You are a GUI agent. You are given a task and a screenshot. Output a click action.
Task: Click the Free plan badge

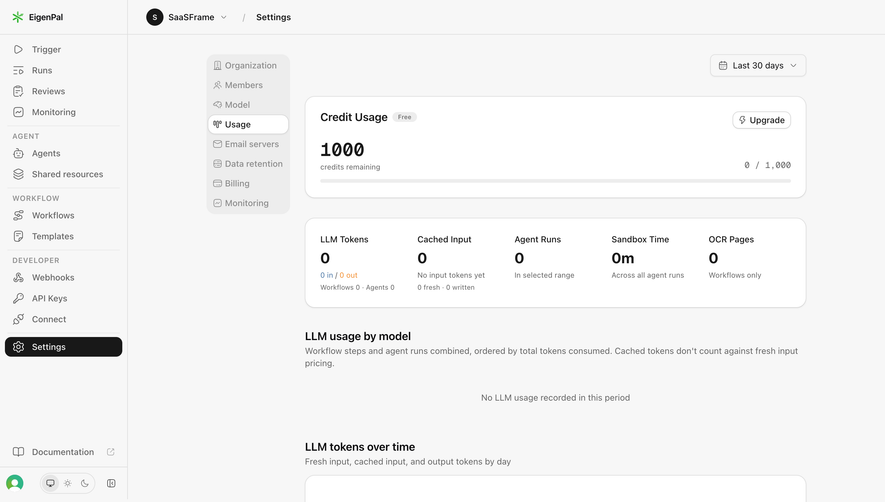(x=404, y=117)
